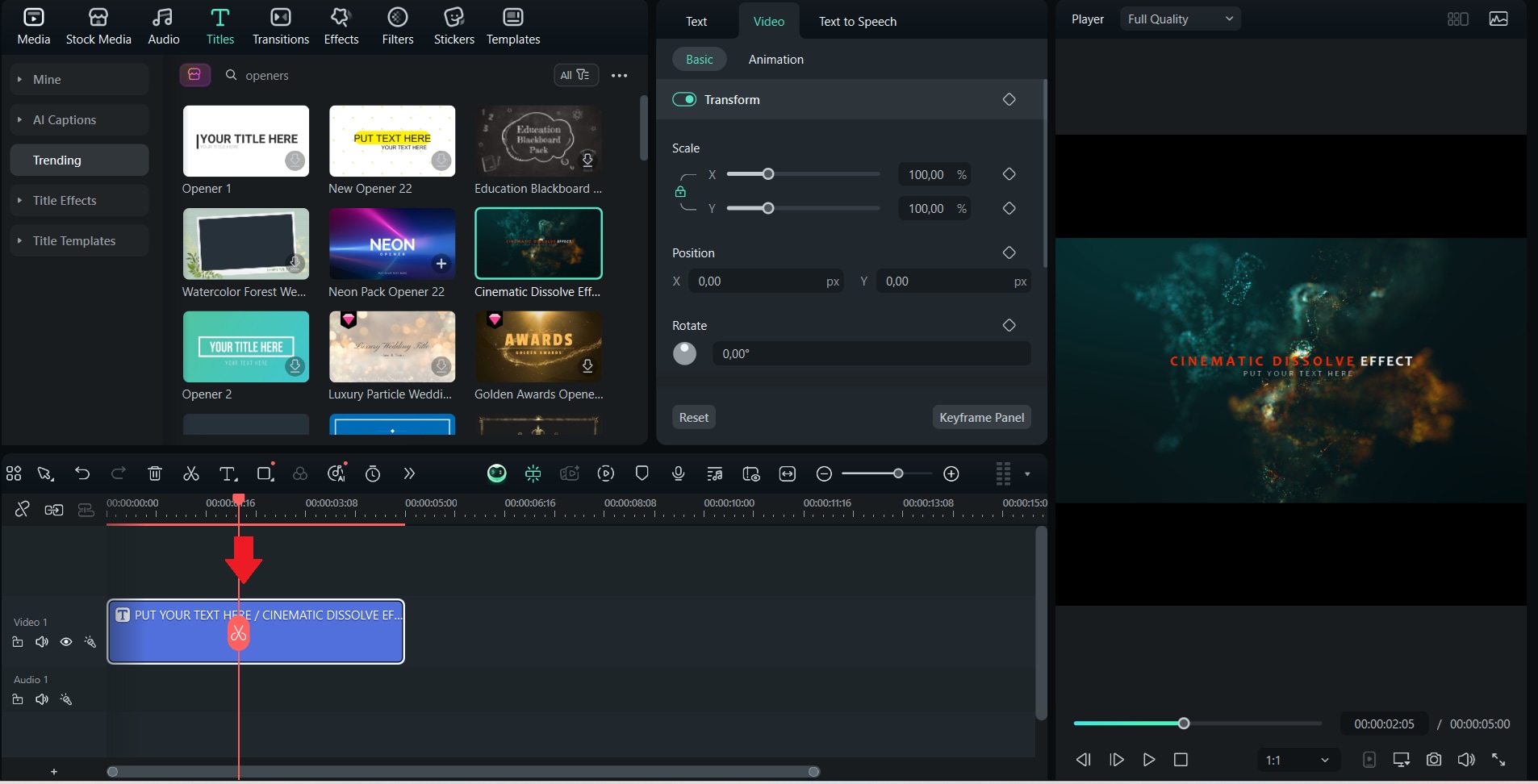Start voiceover recording with microphone icon
This screenshot has width=1538, height=784.
tap(679, 473)
